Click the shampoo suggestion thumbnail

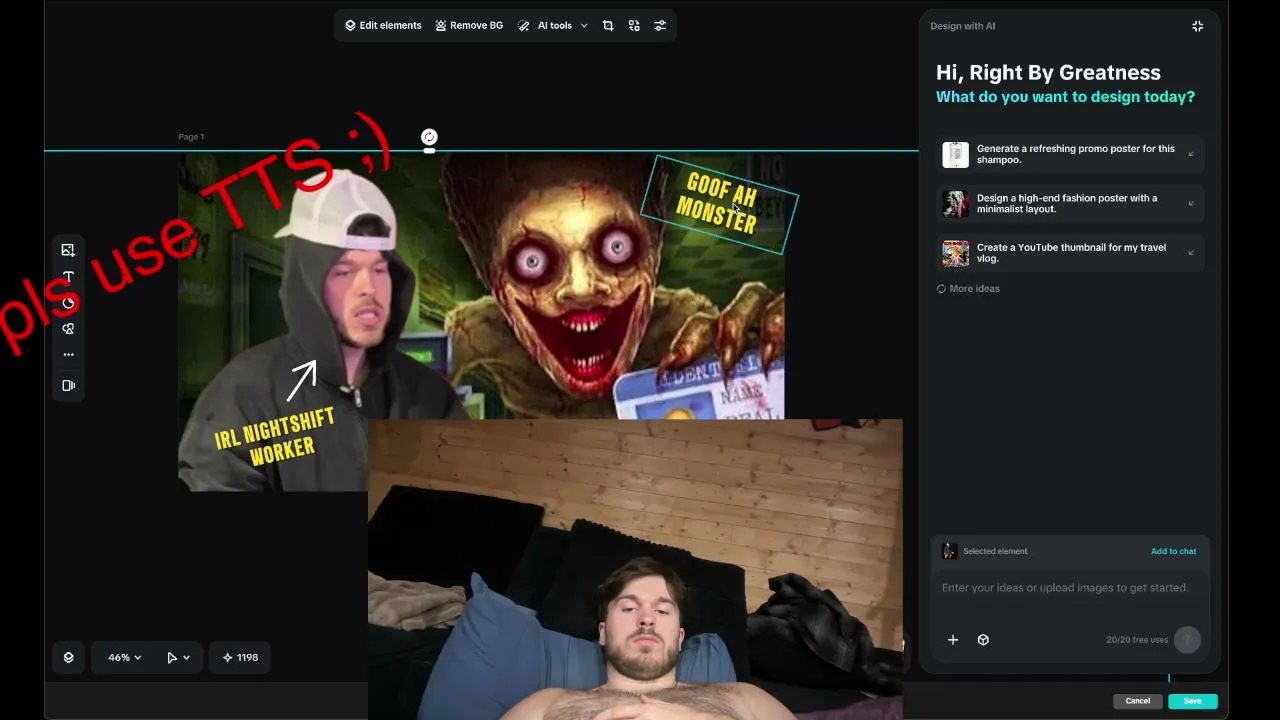[x=955, y=154]
